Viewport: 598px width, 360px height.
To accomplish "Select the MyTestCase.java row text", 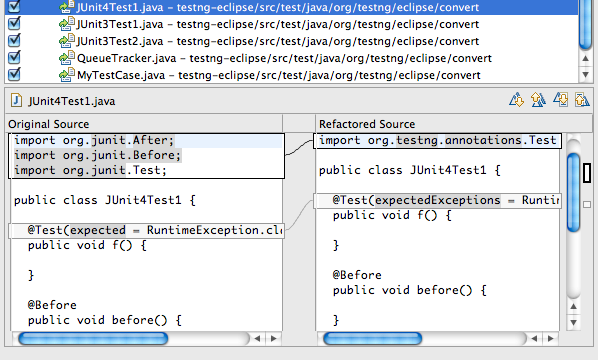I will pos(278,75).
